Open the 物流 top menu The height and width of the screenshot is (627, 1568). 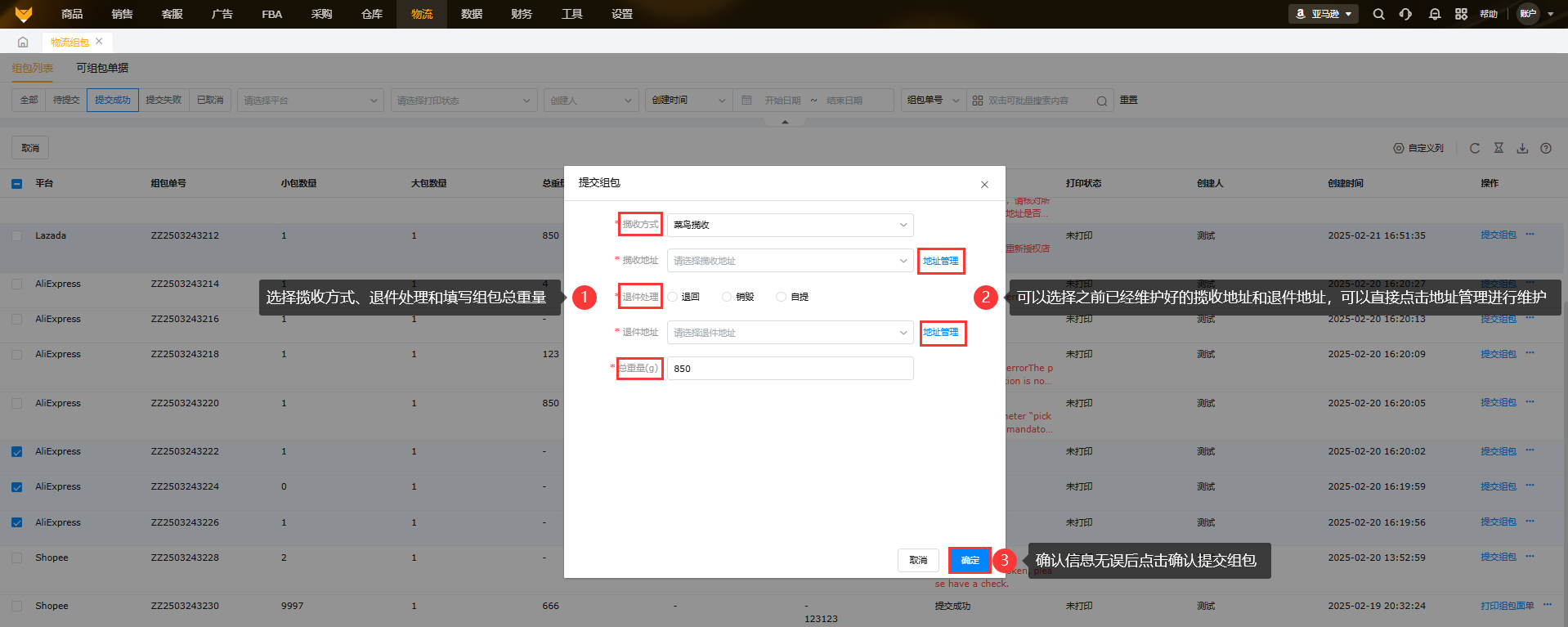[422, 14]
